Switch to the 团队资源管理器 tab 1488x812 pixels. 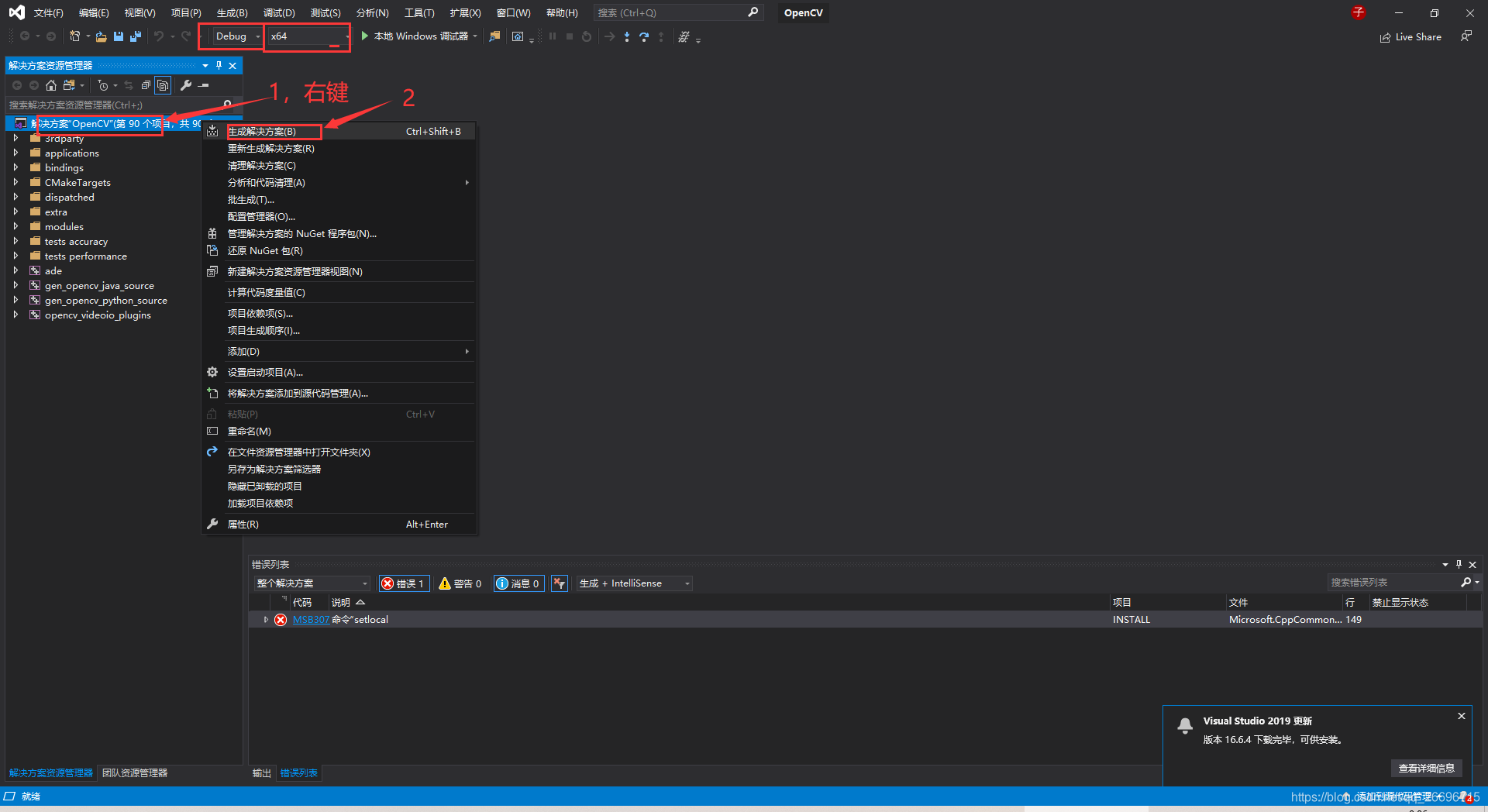tap(135, 773)
